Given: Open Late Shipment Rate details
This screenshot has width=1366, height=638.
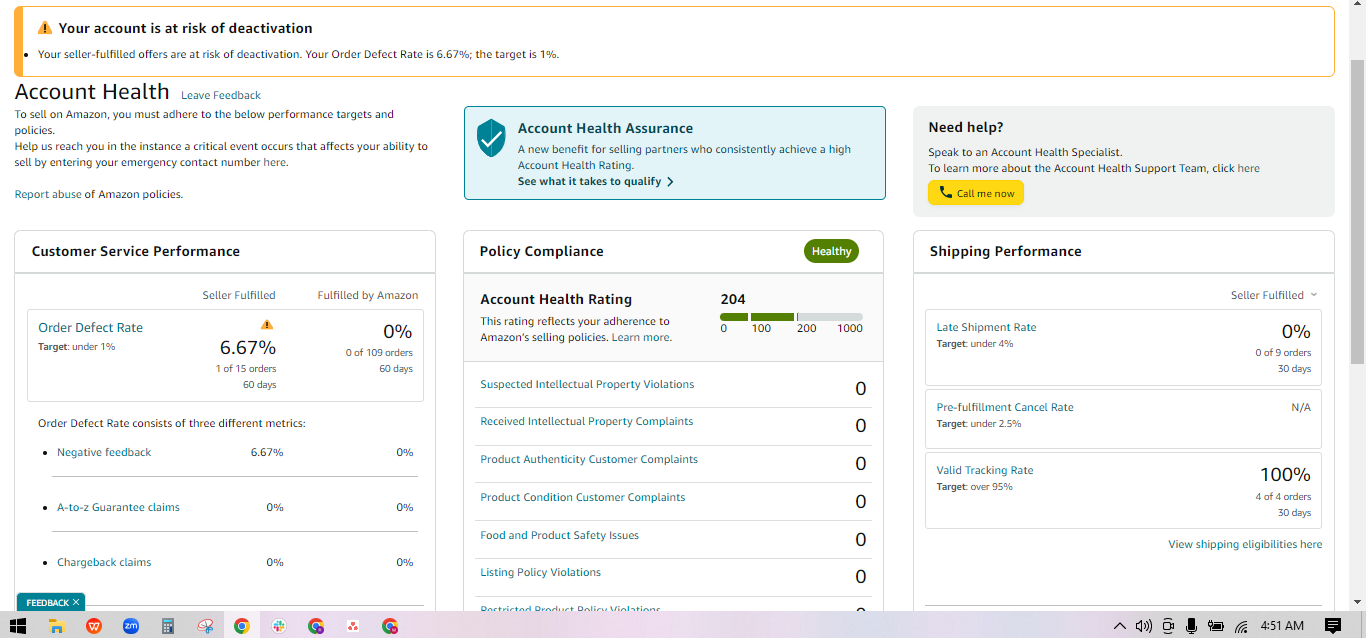Looking at the screenshot, I should pos(986,327).
